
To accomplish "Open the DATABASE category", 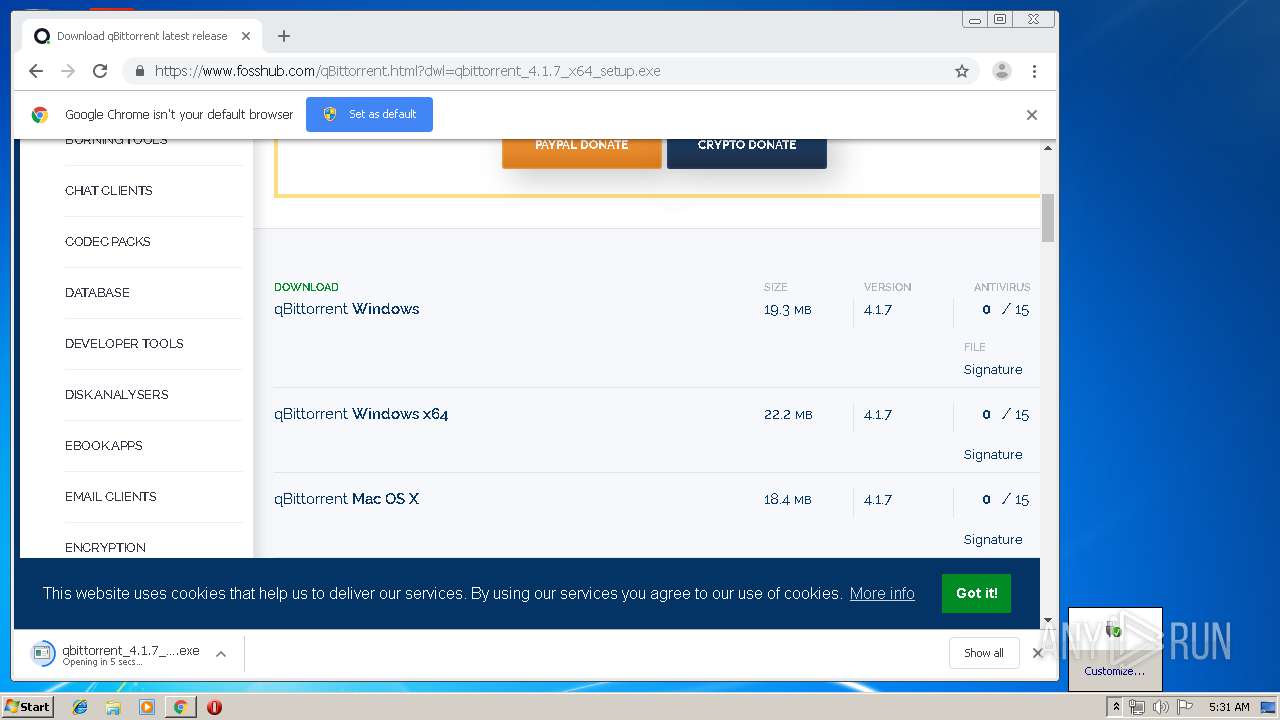I will pyautogui.click(x=97, y=293).
